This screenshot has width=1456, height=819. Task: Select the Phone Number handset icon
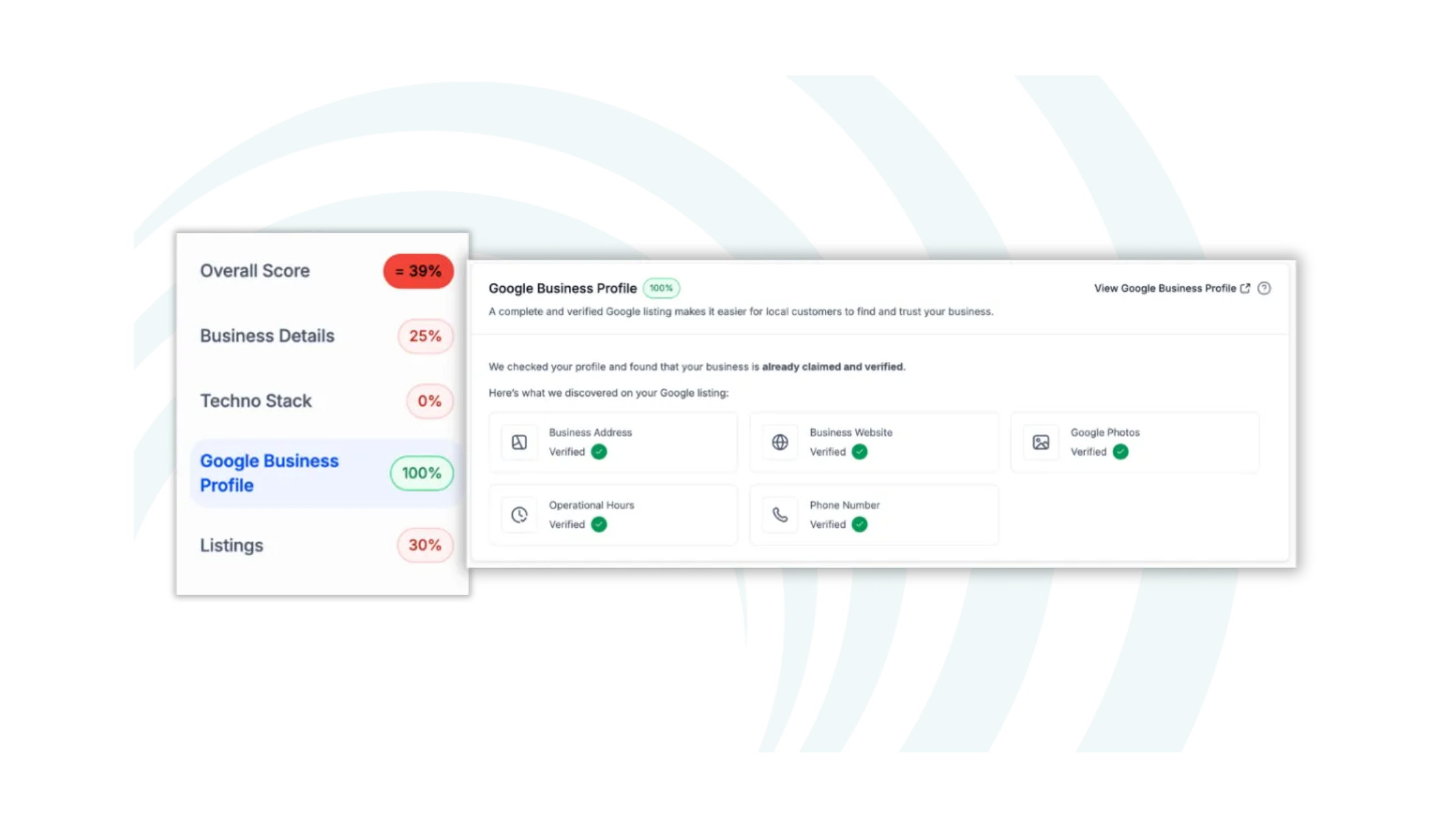coord(779,514)
